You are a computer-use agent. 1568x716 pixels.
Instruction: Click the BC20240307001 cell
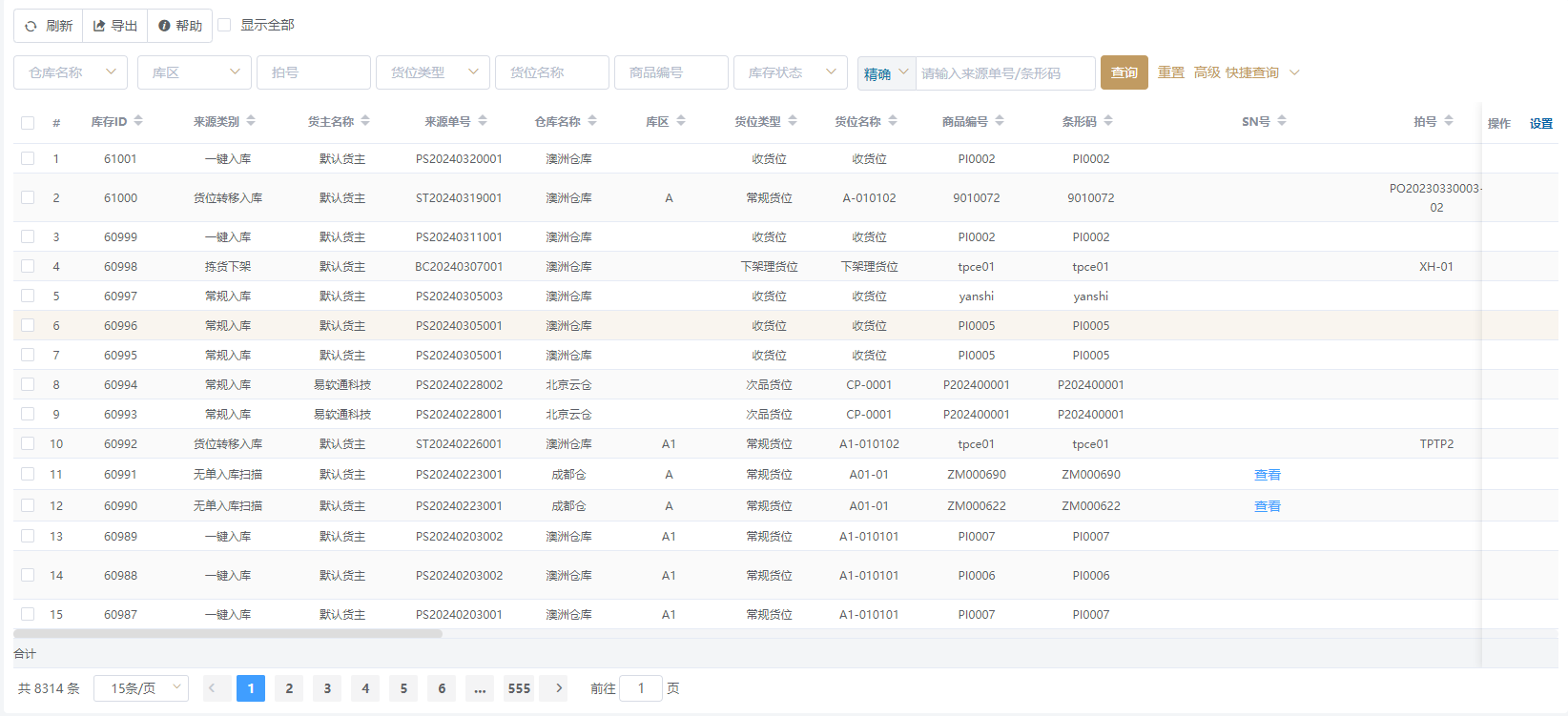(459, 266)
